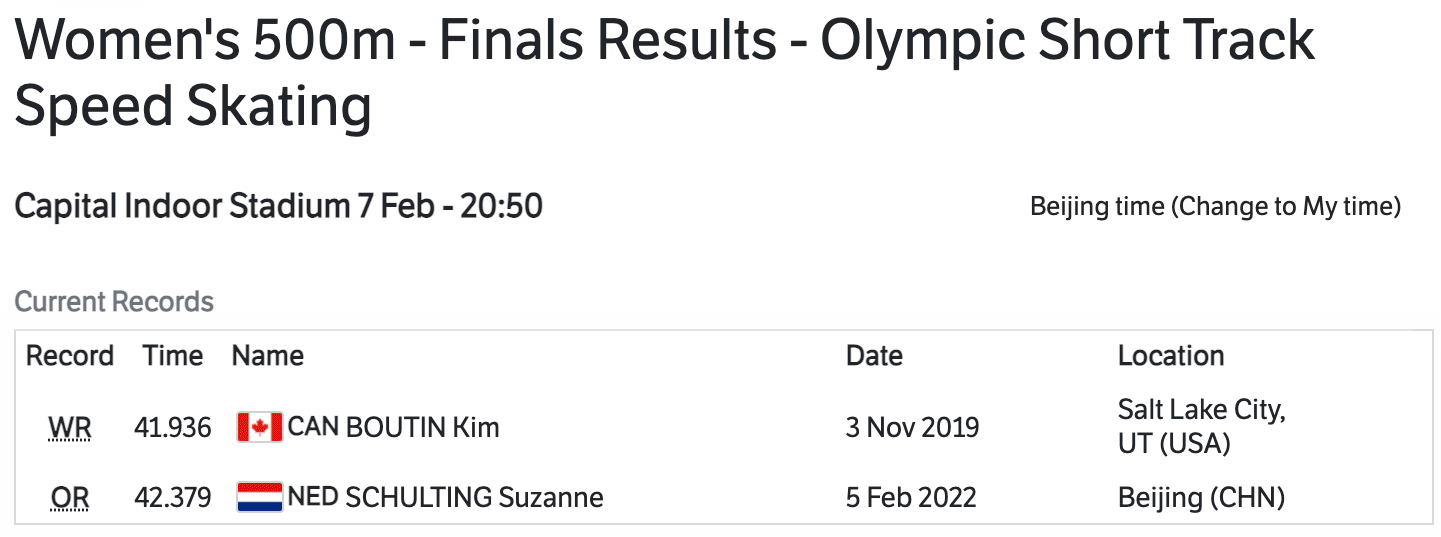Screen dimensions: 1441x537
Task: Click the Netherlands flag icon
Action: 259,497
